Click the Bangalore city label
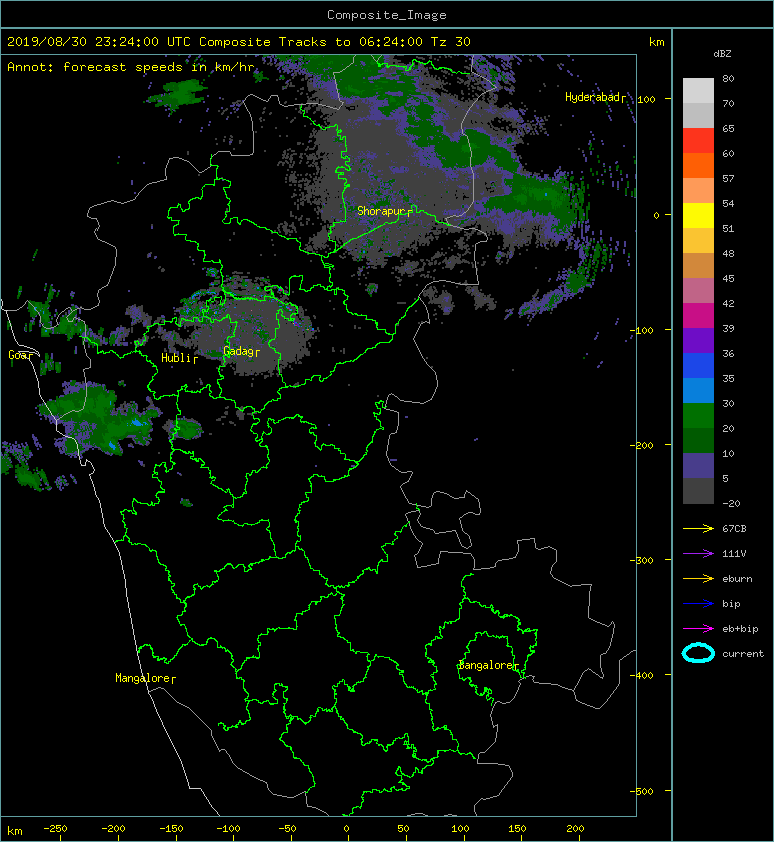 487,665
